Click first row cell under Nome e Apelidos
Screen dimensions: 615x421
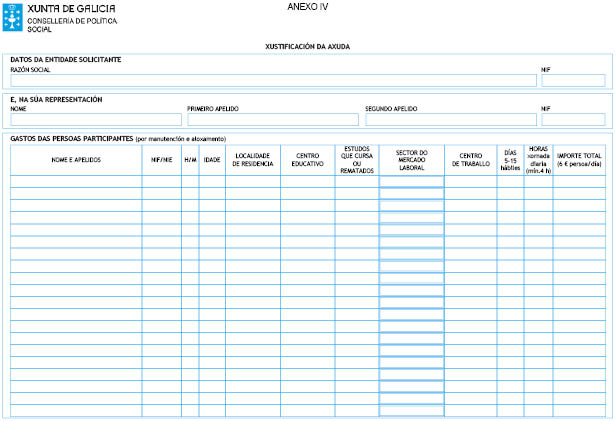coord(75,182)
